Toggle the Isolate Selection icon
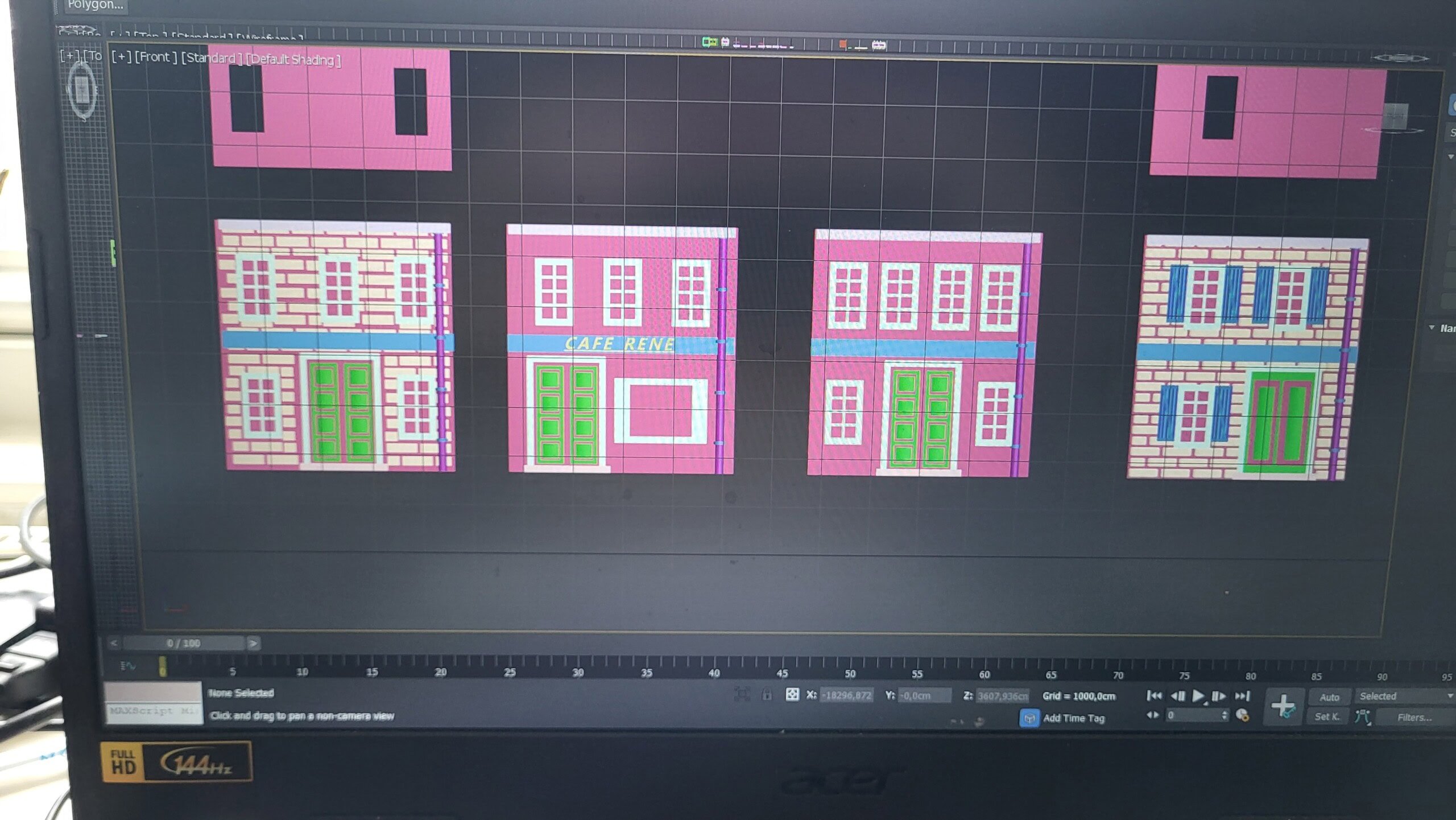 (x=742, y=694)
